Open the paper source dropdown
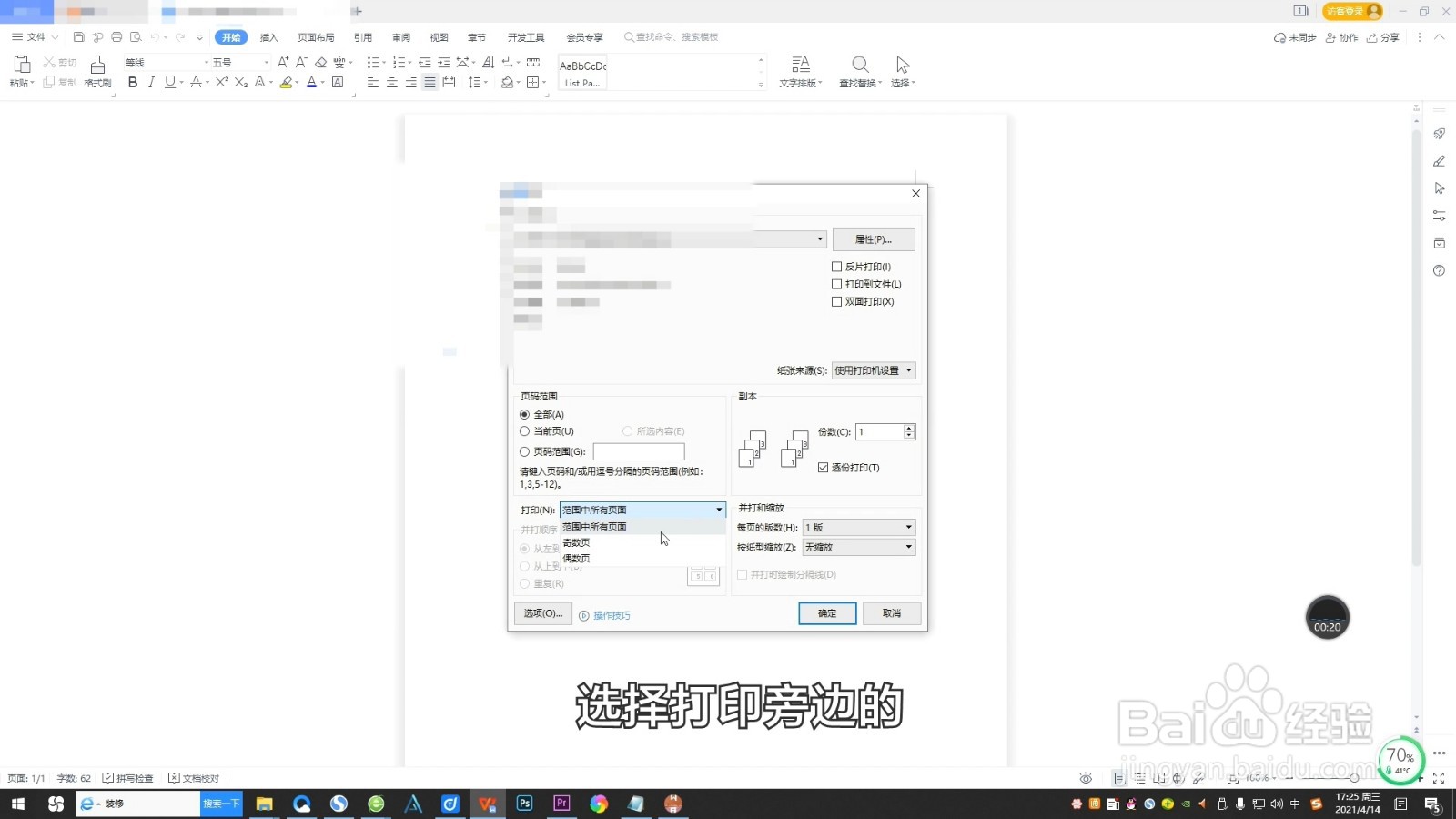This screenshot has height=819, width=1456. [874, 370]
